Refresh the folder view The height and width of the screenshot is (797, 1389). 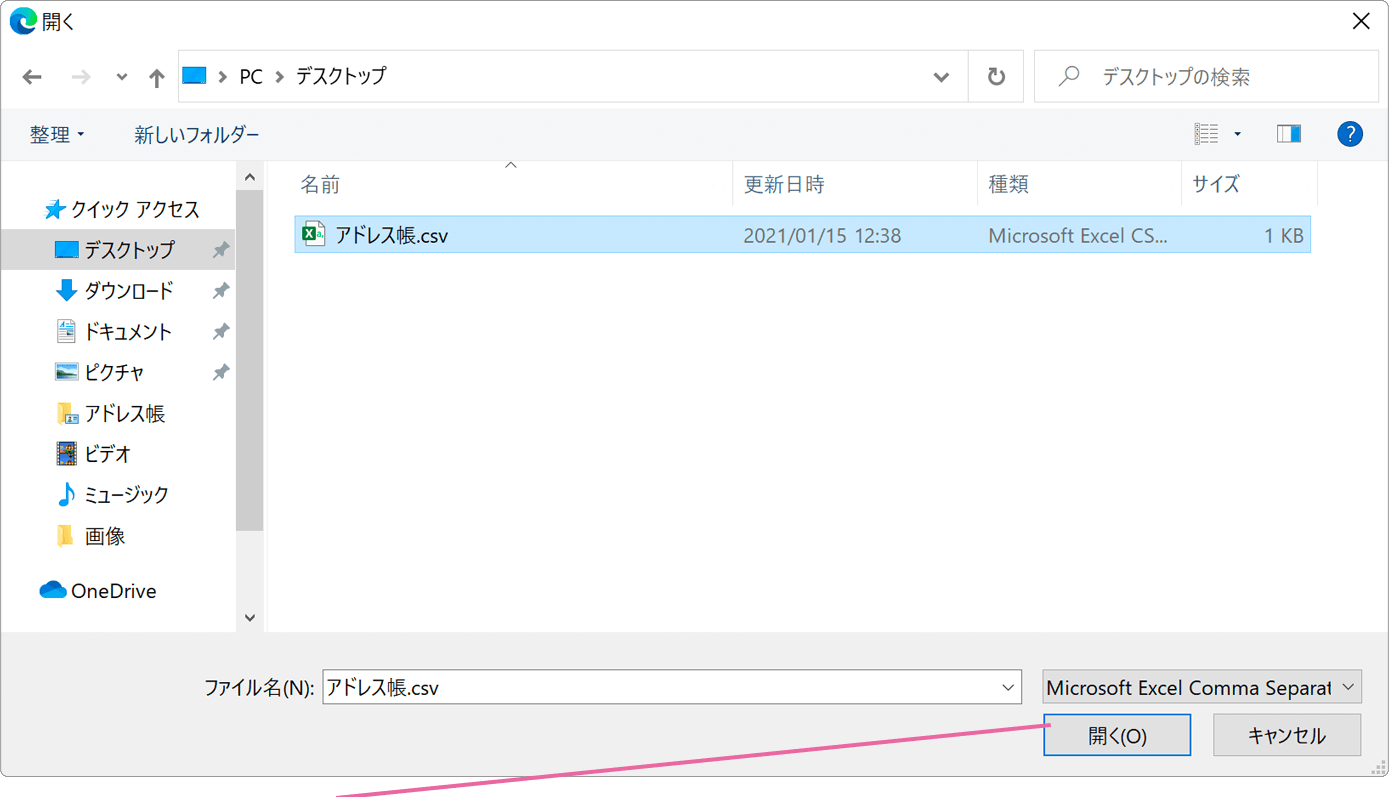996,77
